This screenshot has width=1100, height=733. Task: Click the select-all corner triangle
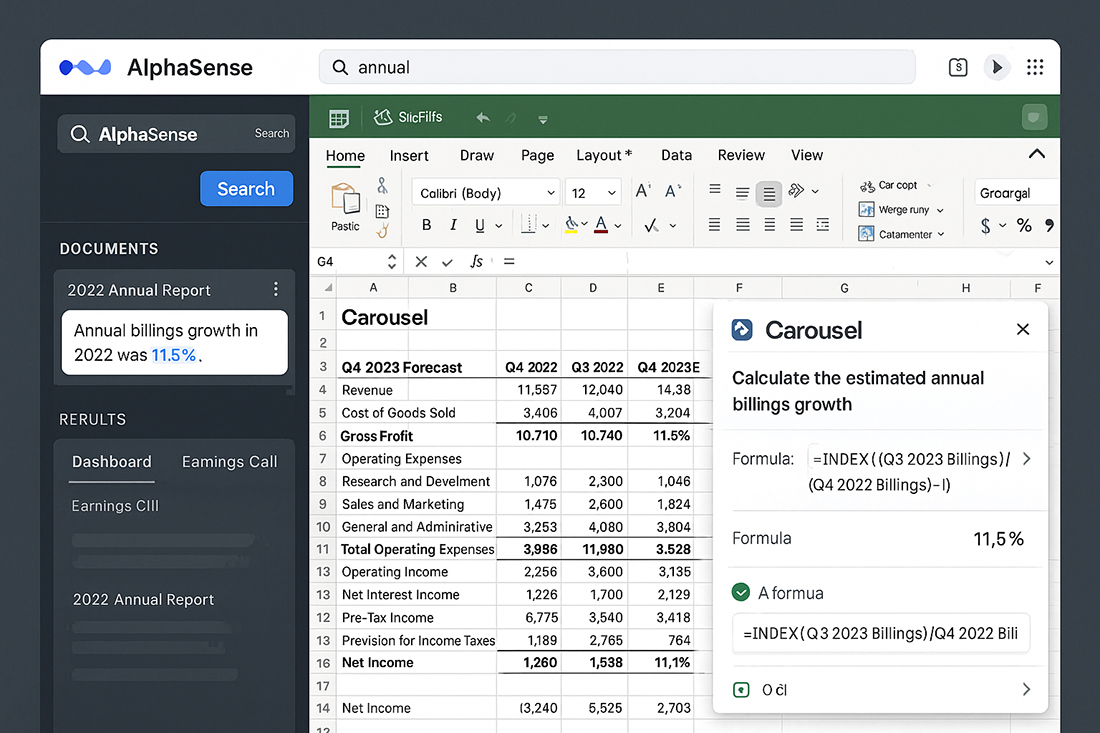tap(328, 288)
